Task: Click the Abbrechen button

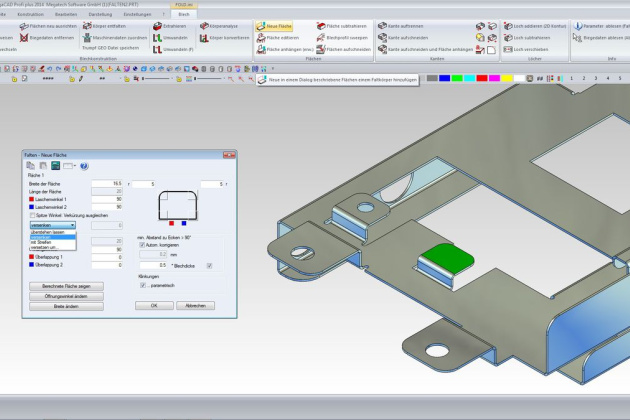Action: (196, 304)
